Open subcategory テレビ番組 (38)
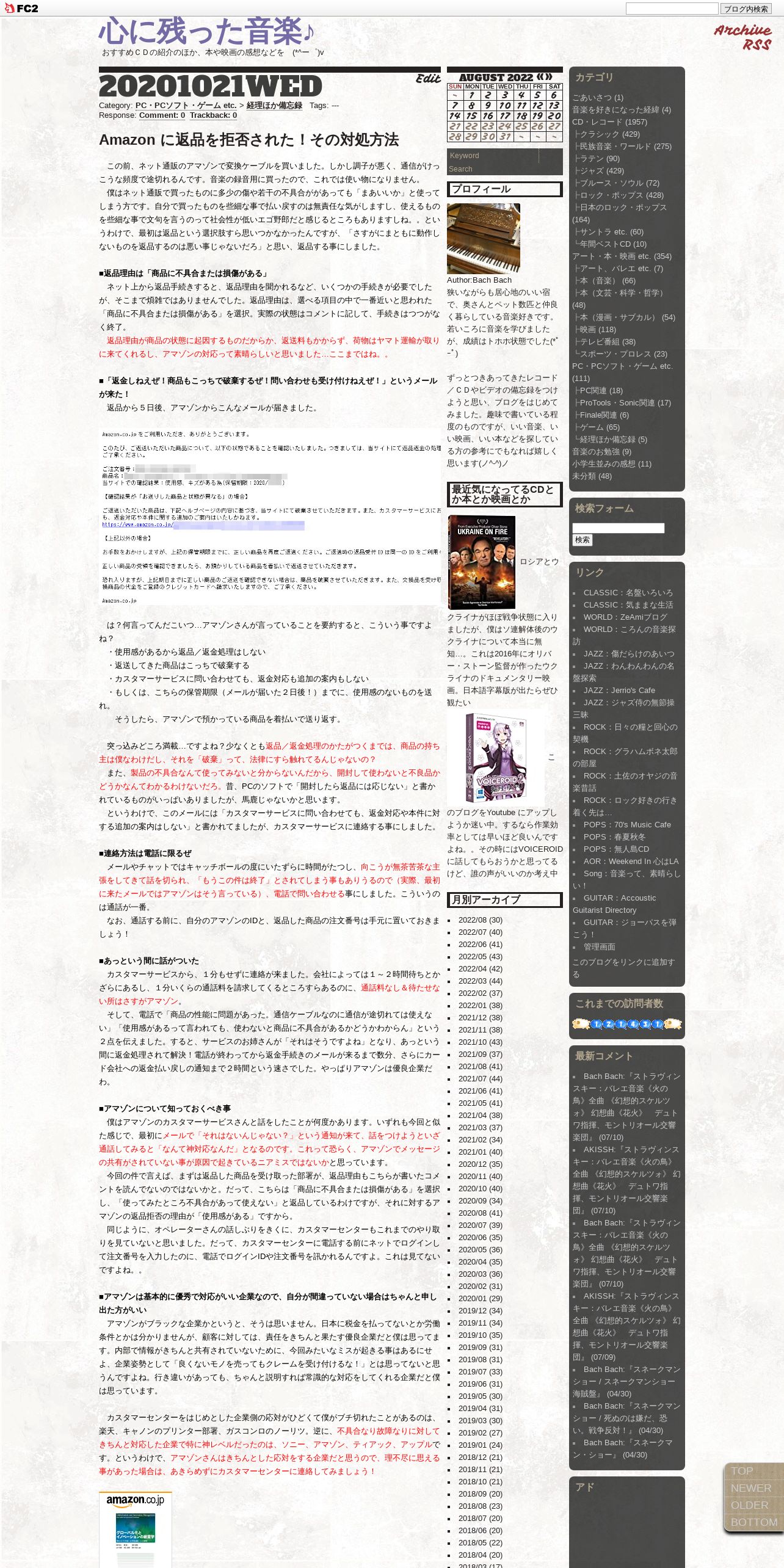 tap(607, 342)
